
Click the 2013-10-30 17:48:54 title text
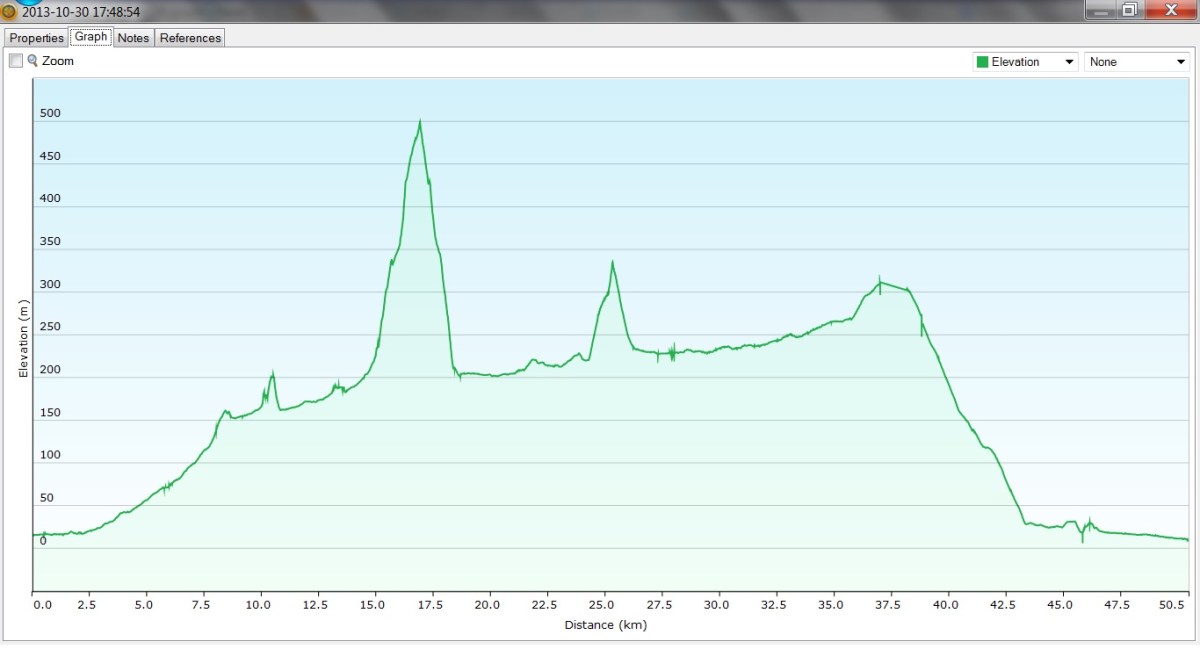(81, 12)
